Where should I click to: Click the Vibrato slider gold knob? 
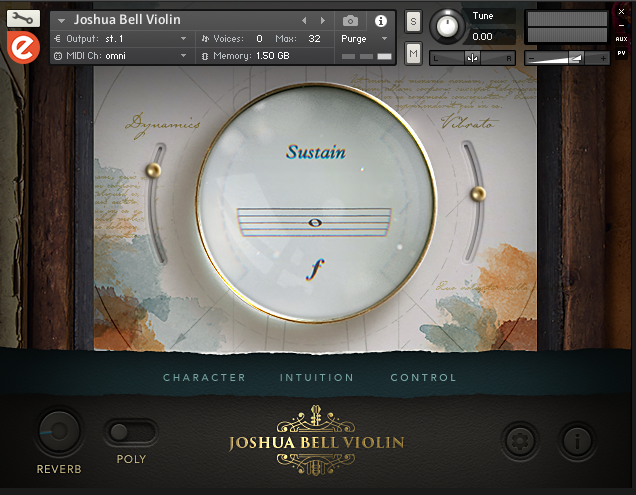478,194
